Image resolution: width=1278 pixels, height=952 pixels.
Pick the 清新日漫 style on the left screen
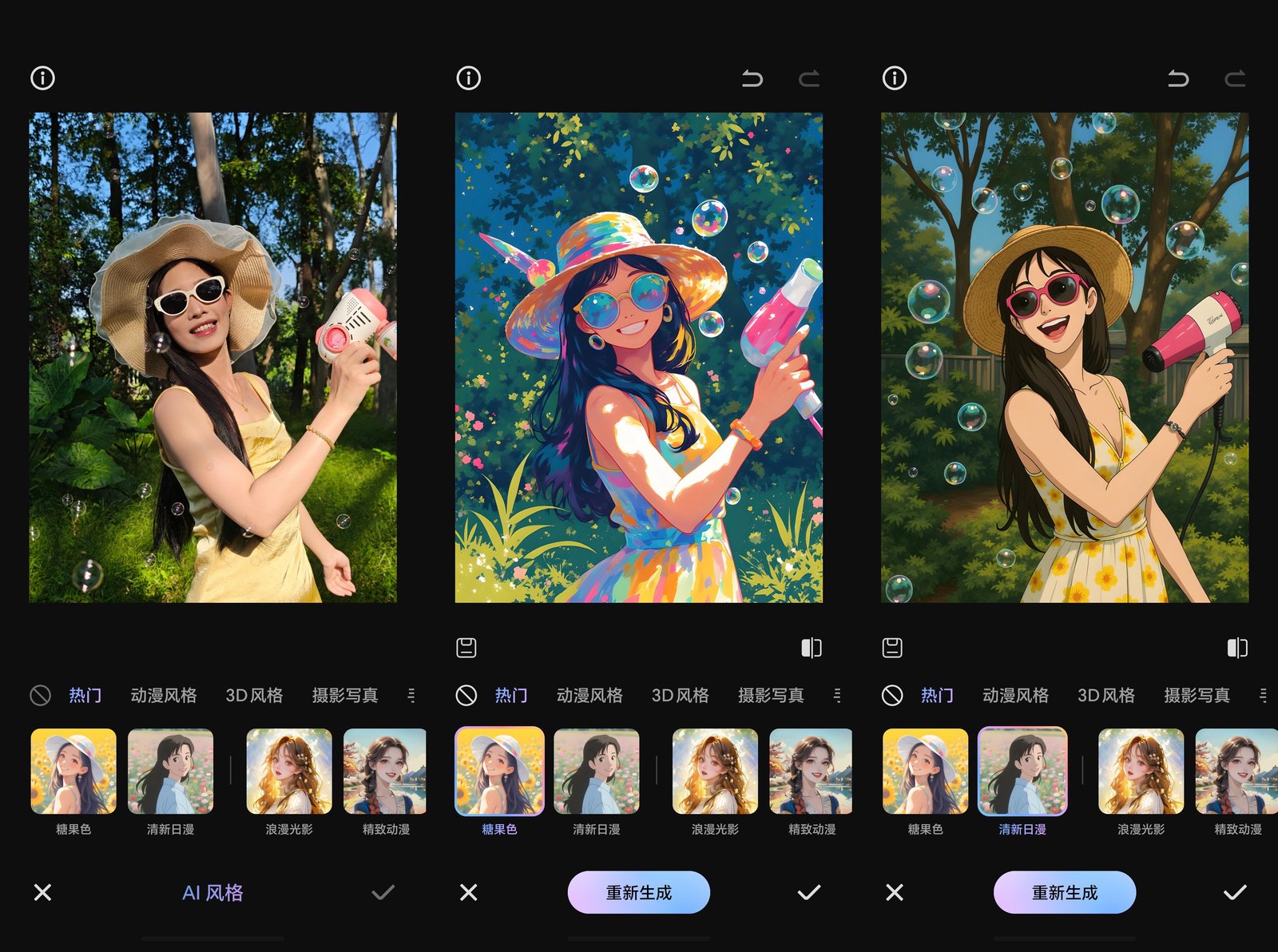tap(170, 772)
